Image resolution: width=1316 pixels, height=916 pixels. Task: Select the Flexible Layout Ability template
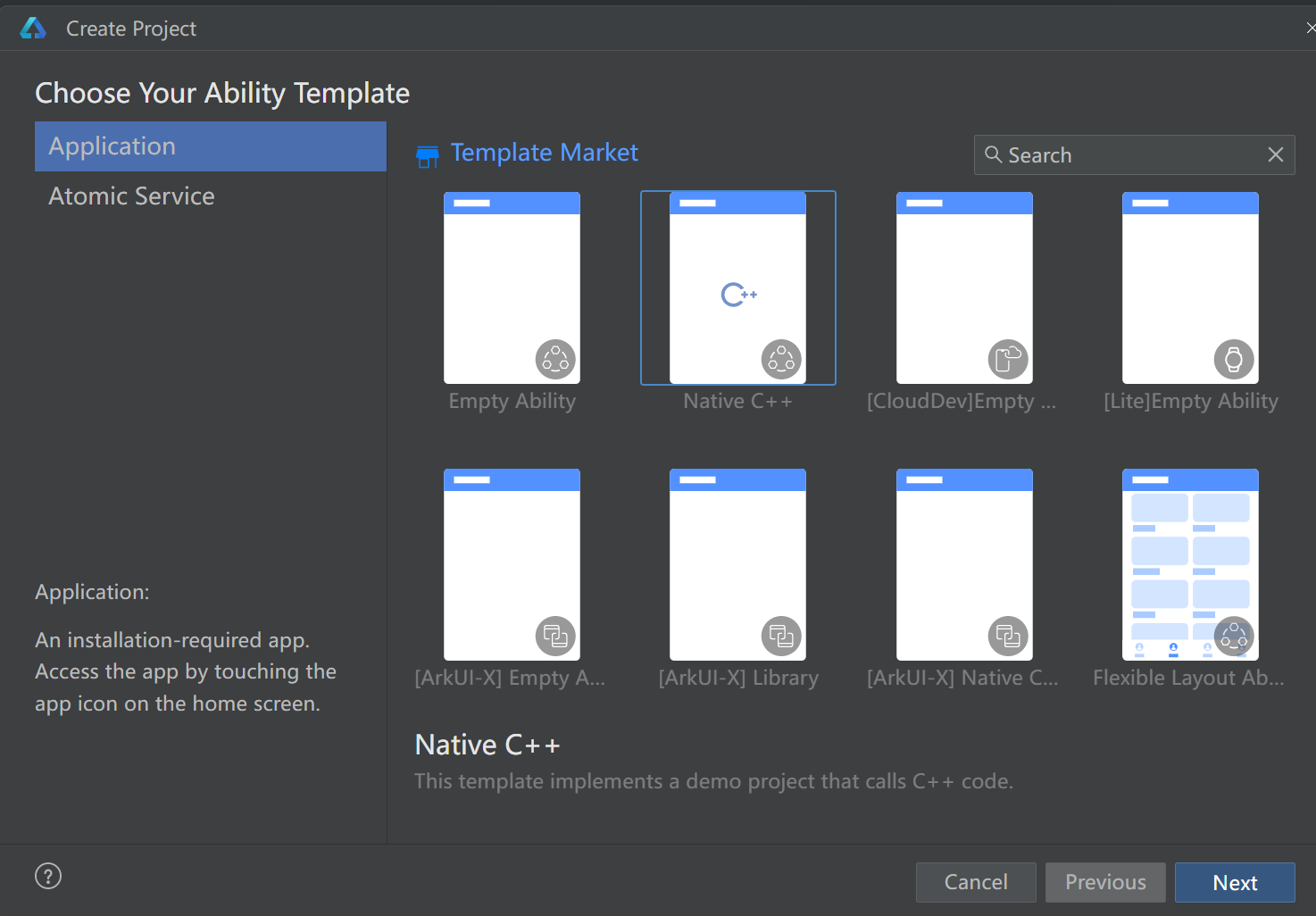click(1190, 564)
